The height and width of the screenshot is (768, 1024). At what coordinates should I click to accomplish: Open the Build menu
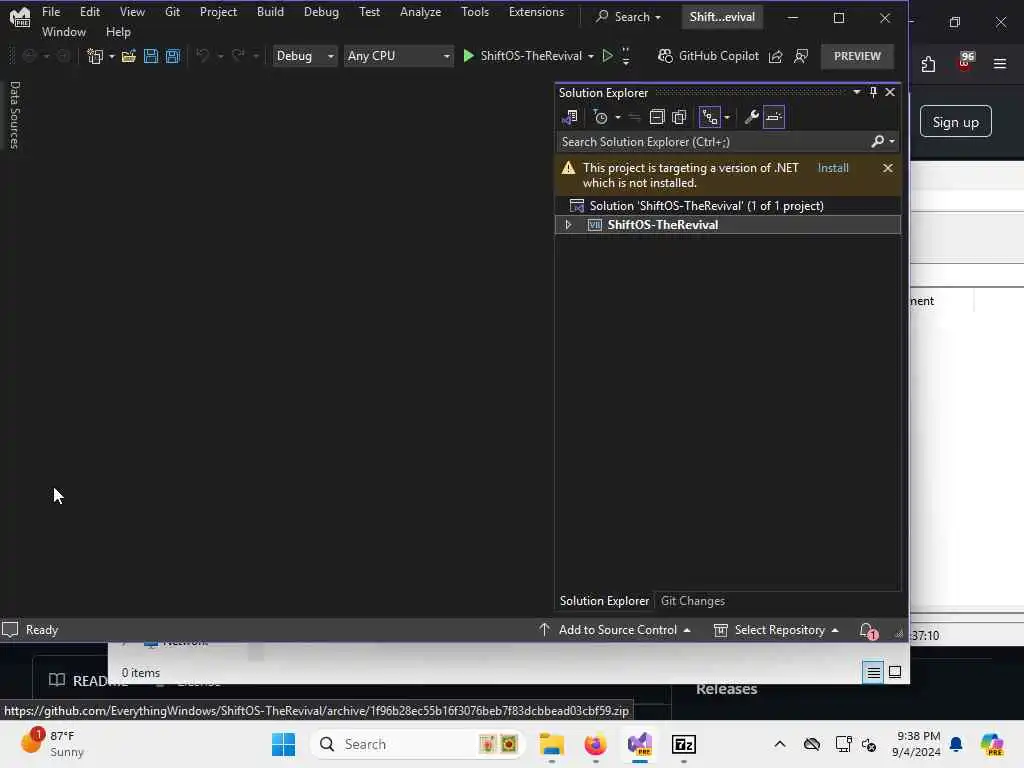coord(270,12)
